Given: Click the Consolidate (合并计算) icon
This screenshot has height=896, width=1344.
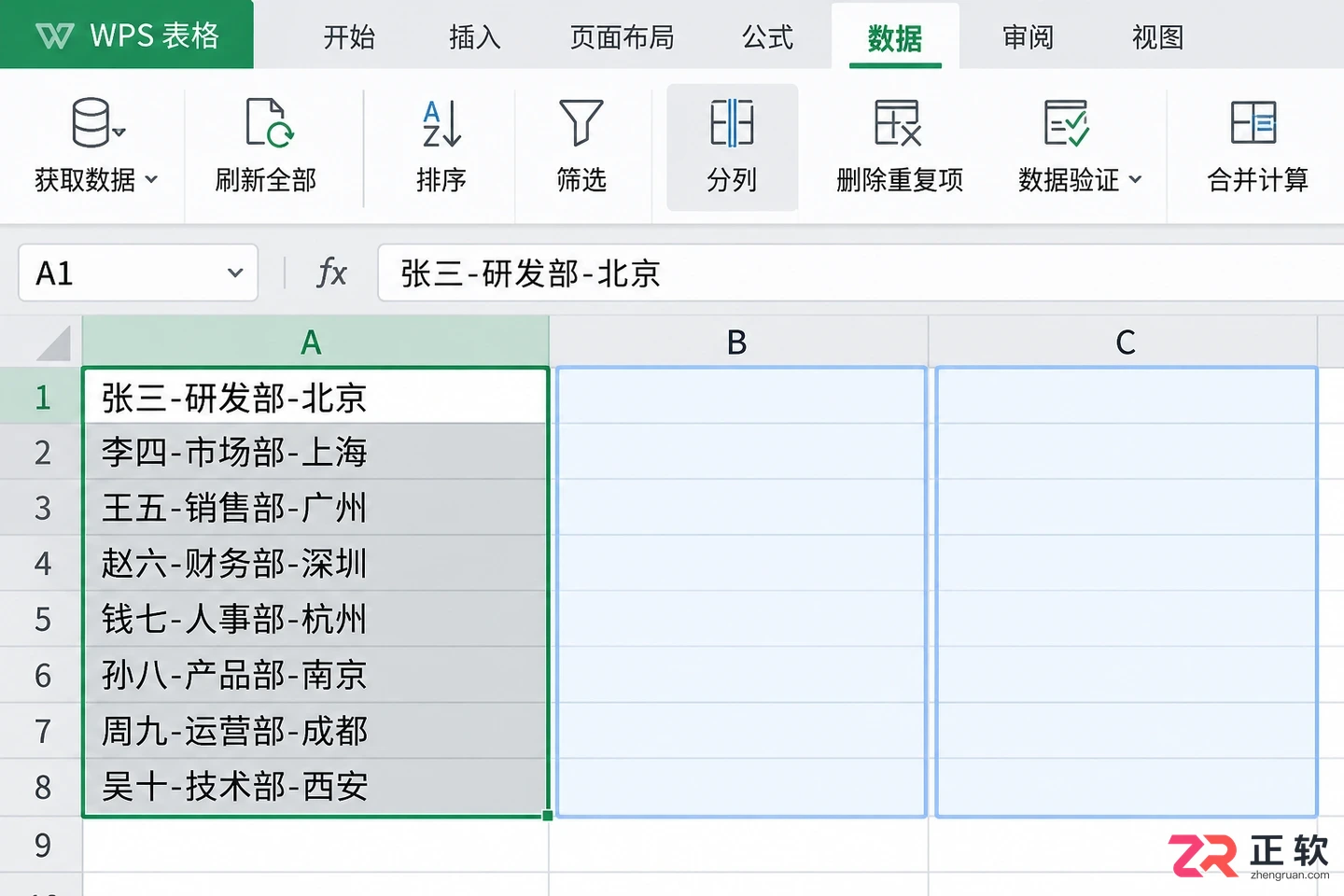Looking at the screenshot, I should coord(1253,123).
